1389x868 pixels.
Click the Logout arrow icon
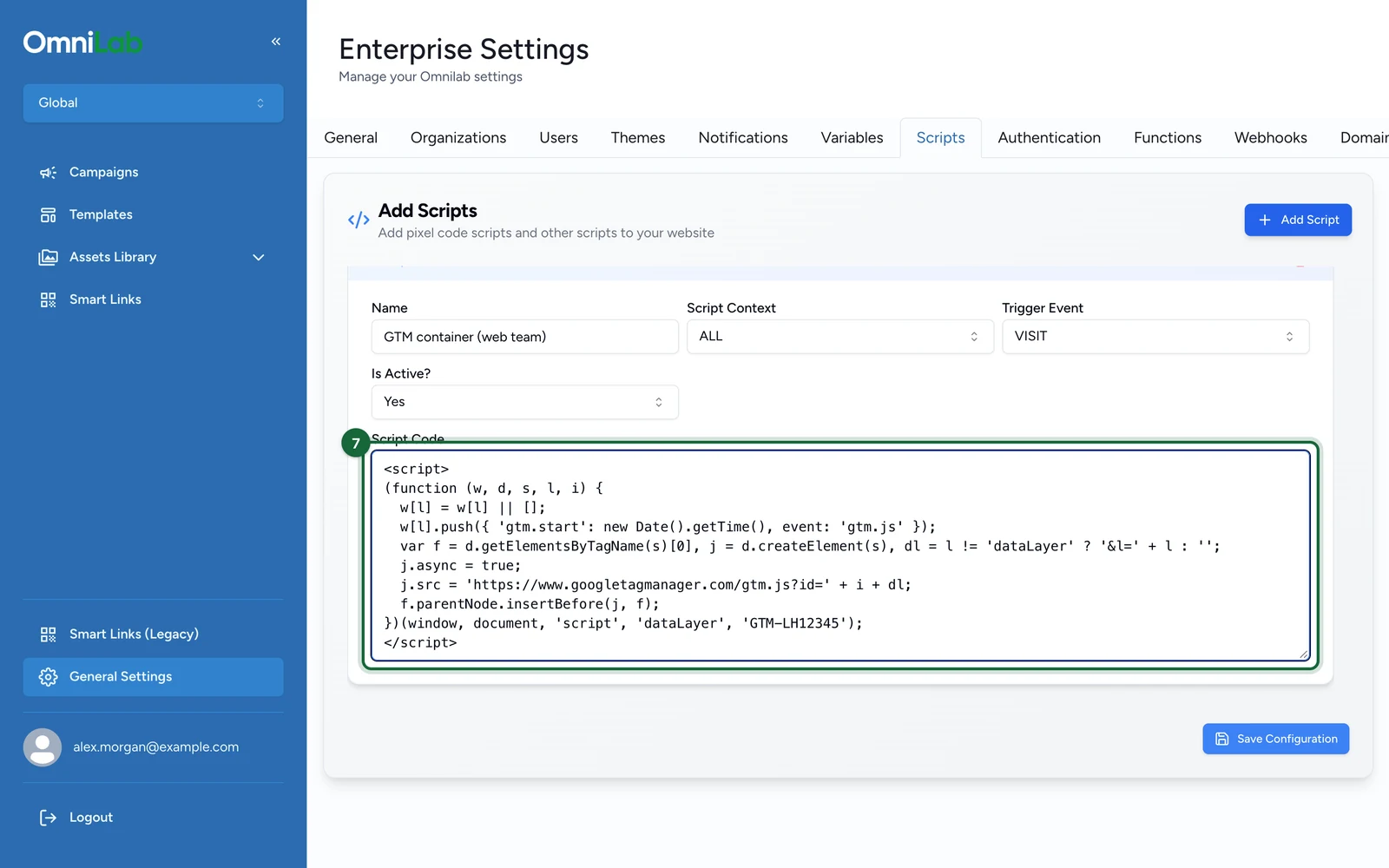coord(48,818)
